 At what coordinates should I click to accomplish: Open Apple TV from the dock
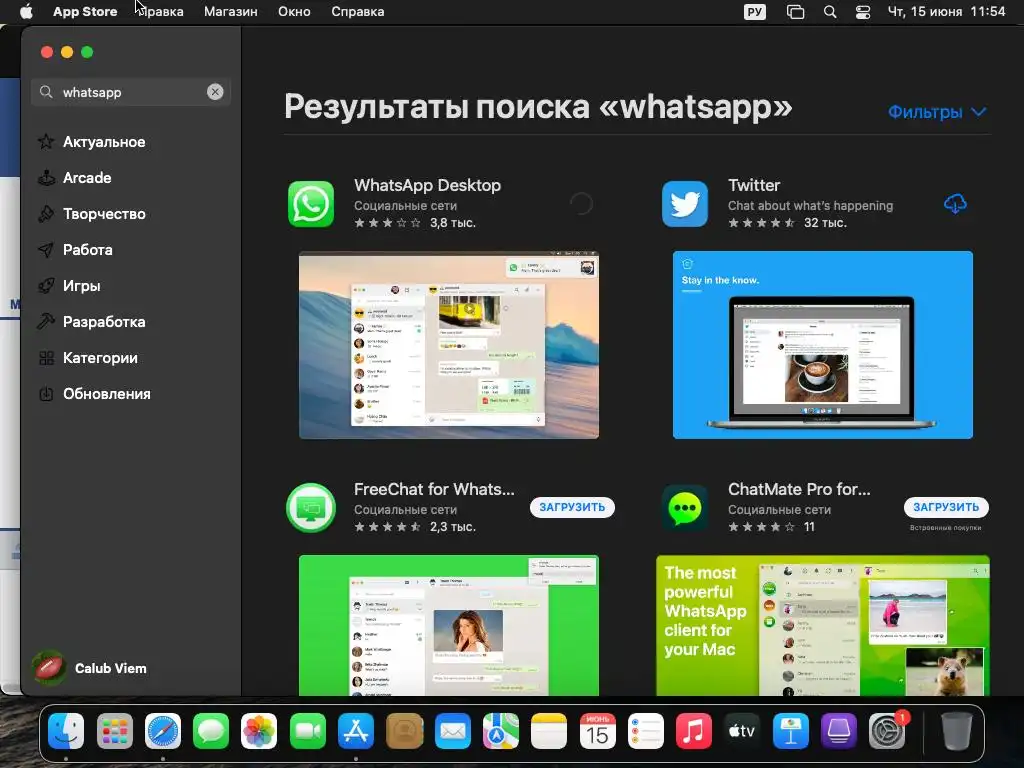742,731
